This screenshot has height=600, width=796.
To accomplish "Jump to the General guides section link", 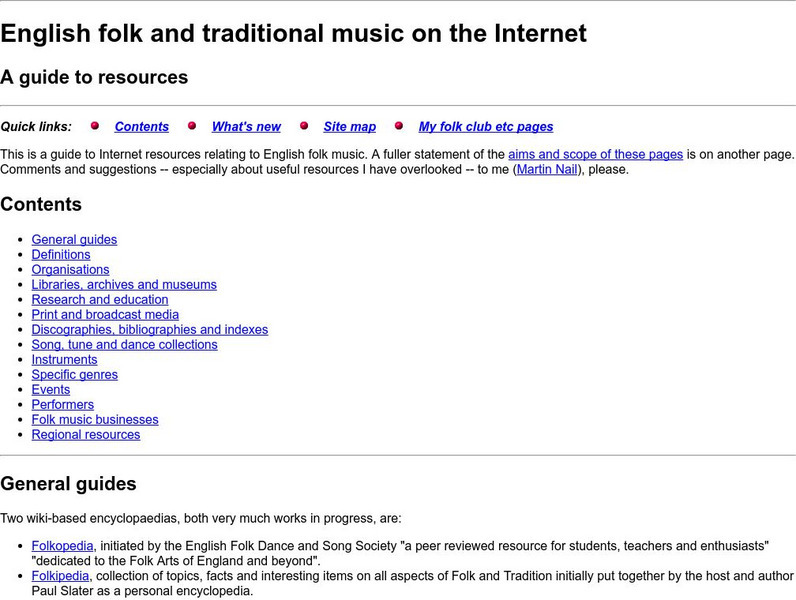I will click(x=74, y=239).
